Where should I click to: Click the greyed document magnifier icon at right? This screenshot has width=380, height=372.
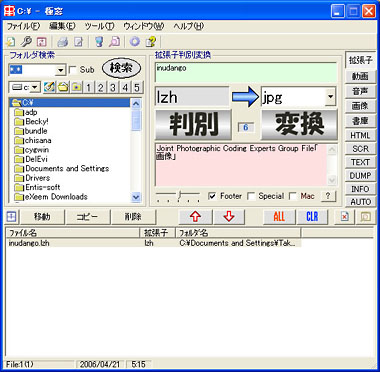pos(365,217)
